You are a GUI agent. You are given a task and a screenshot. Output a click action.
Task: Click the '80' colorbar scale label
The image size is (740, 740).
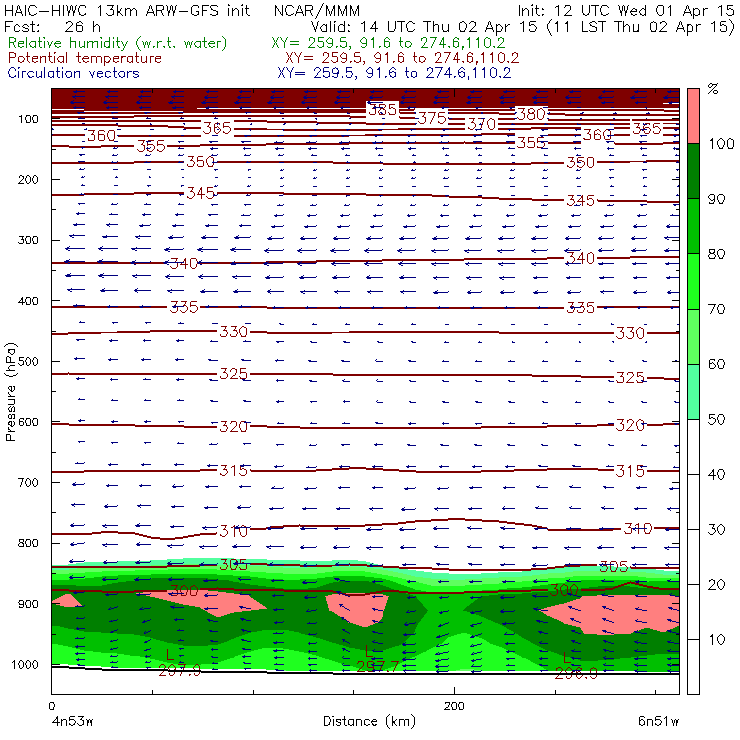(716, 254)
